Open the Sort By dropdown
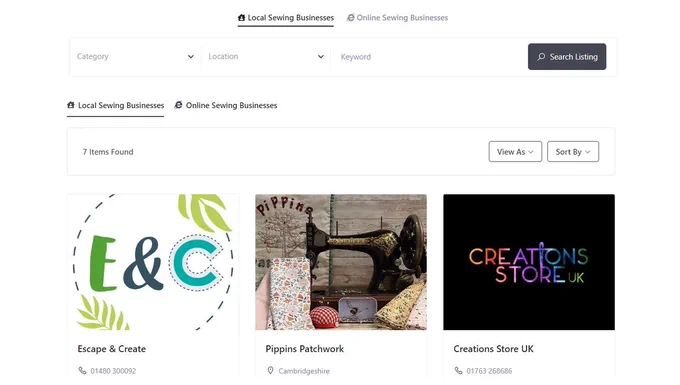Viewport: 680px width, 385px height. (573, 152)
